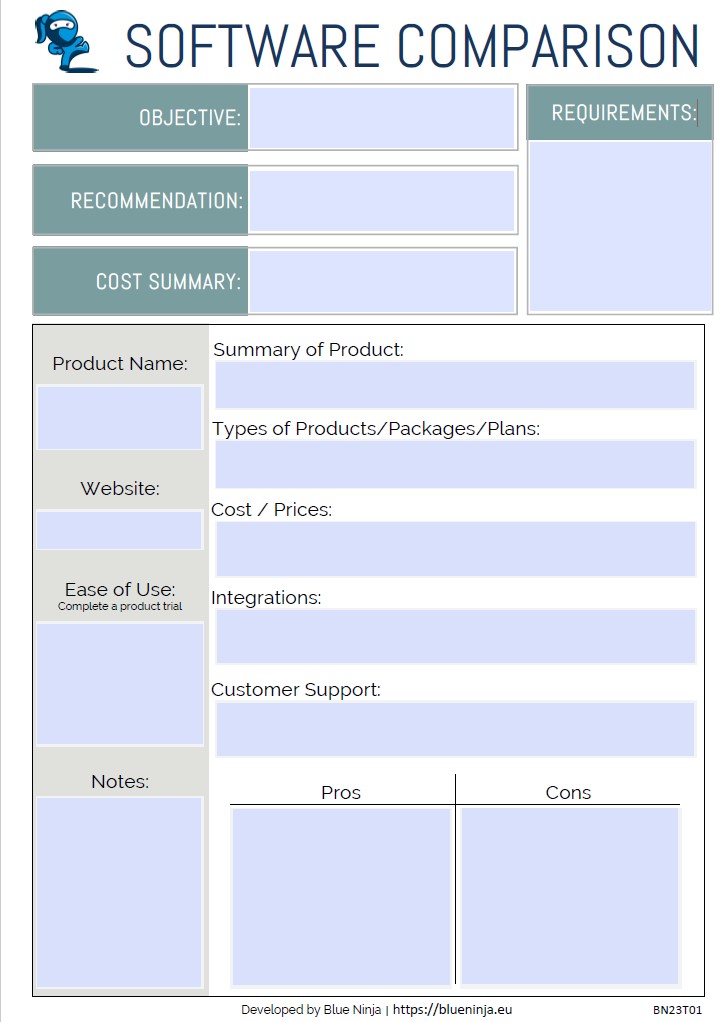Click the Website input field

pos(120,530)
